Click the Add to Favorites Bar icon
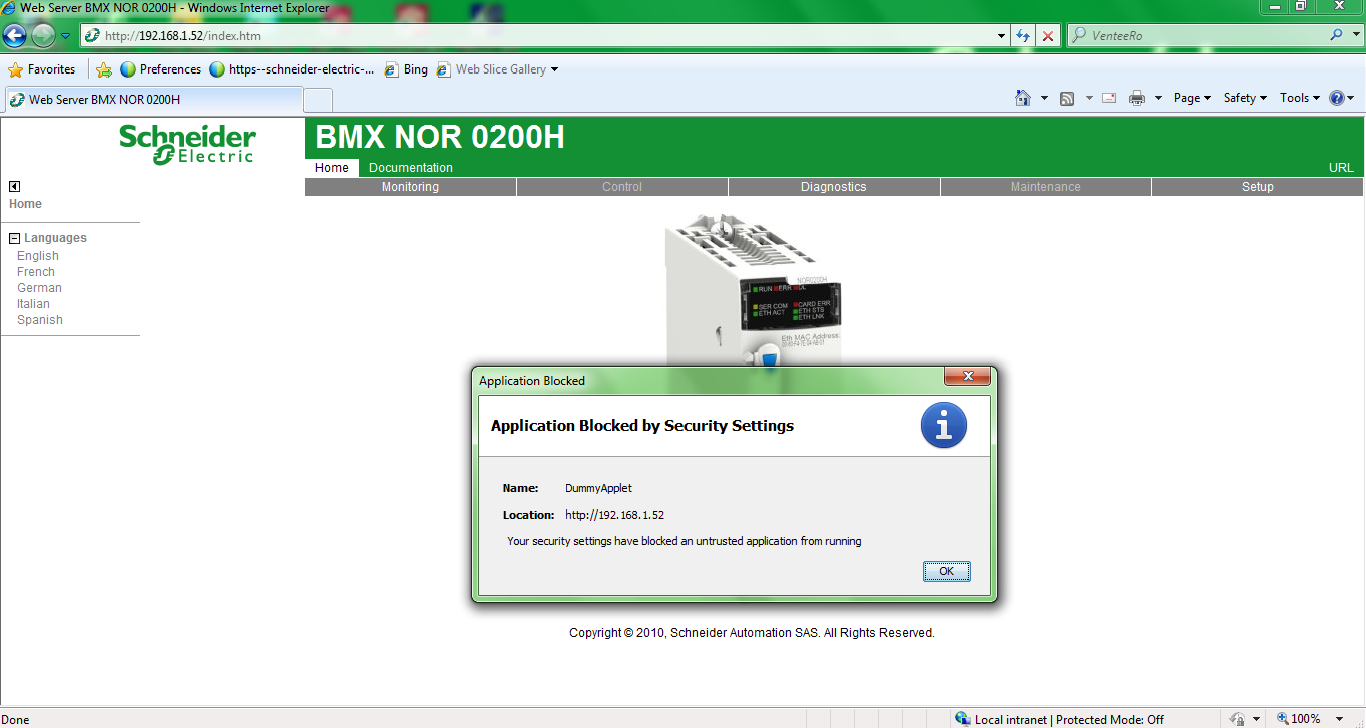This screenshot has width=1366, height=728. [x=103, y=70]
